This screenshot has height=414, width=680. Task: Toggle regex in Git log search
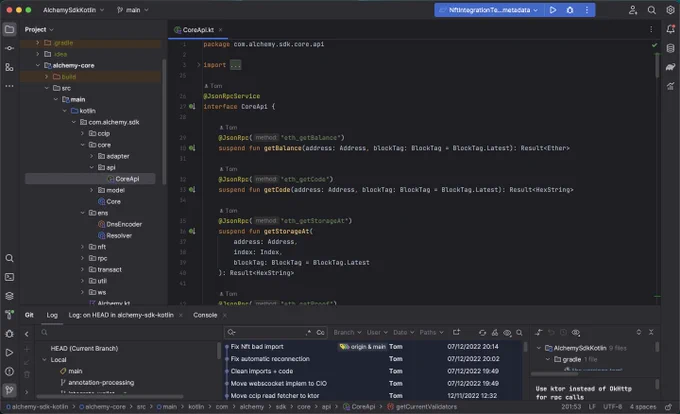point(308,333)
